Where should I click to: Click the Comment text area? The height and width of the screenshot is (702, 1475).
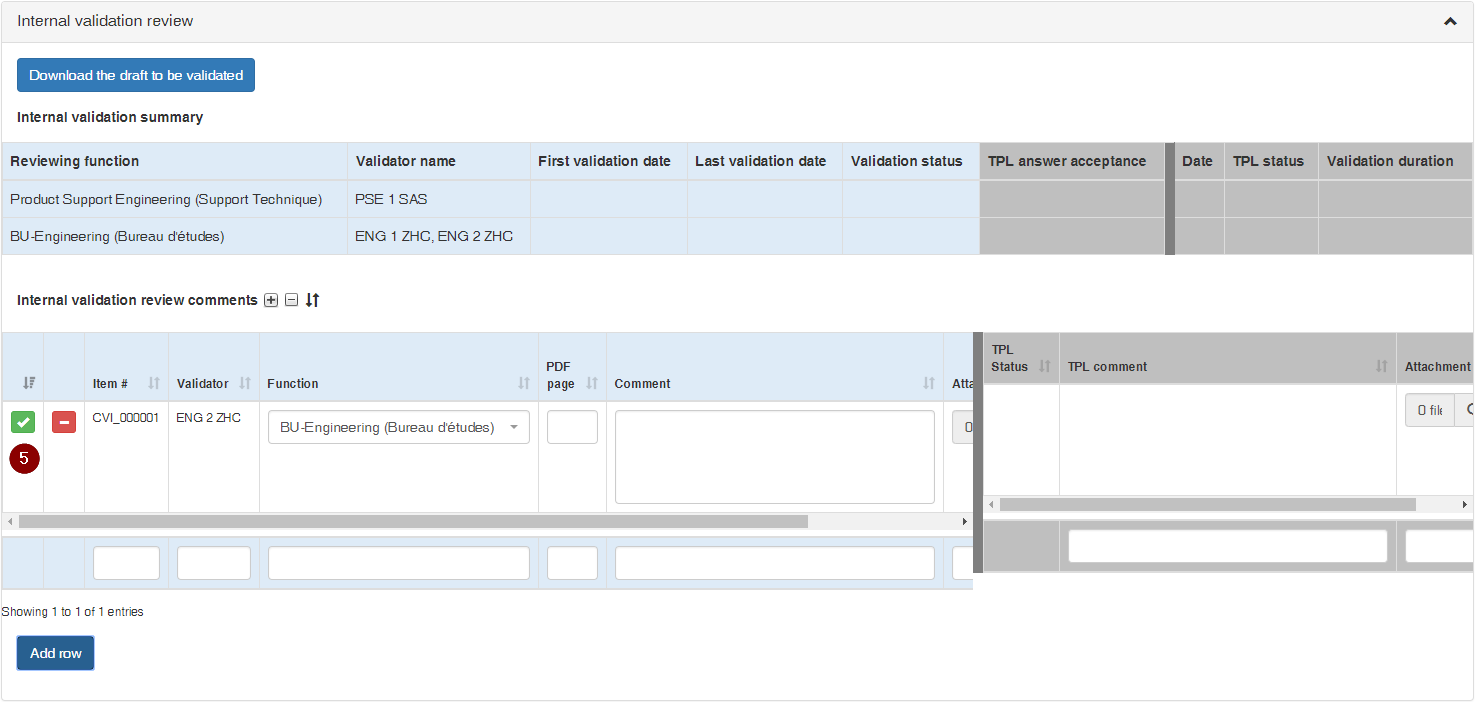(x=774, y=456)
